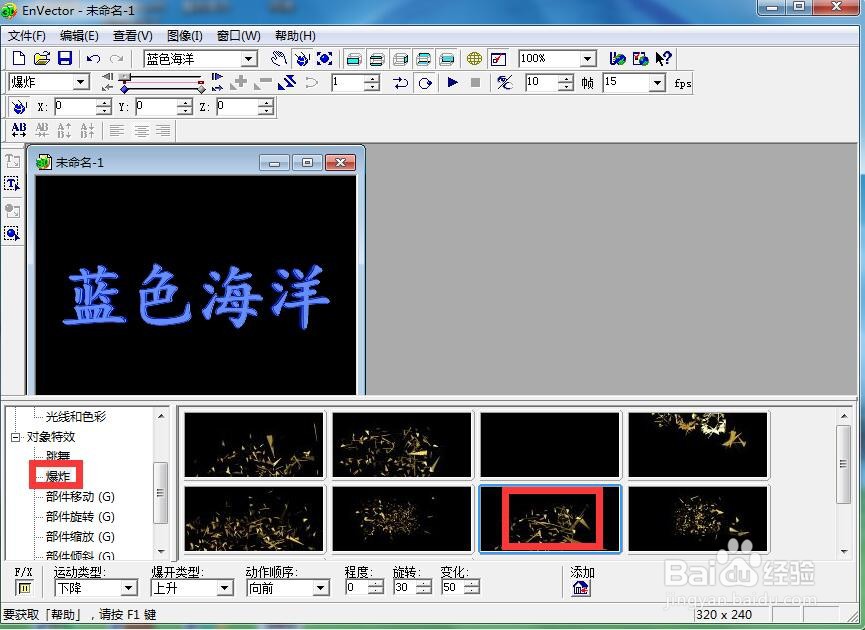Screen dimensions: 865x630
Task: Toggle the ping-pong playback arrows icon
Action: pos(401,83)
